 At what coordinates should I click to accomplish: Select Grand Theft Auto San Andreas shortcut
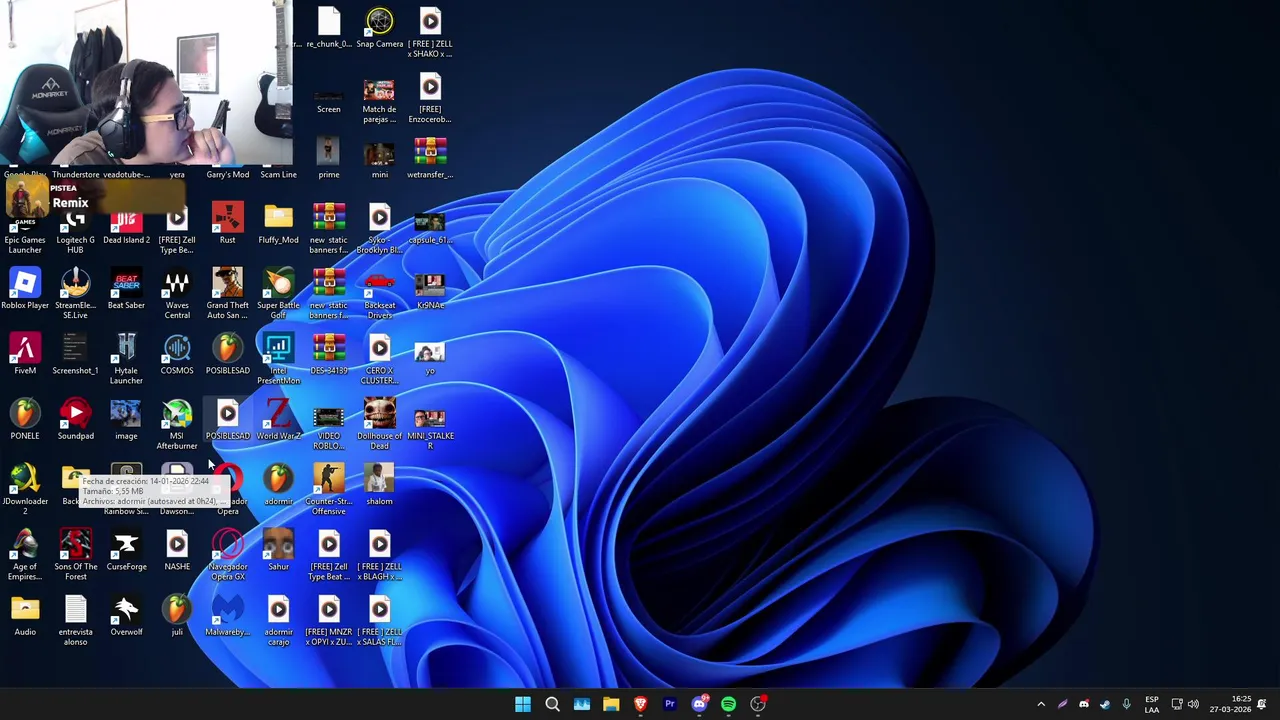pos(227,295)
